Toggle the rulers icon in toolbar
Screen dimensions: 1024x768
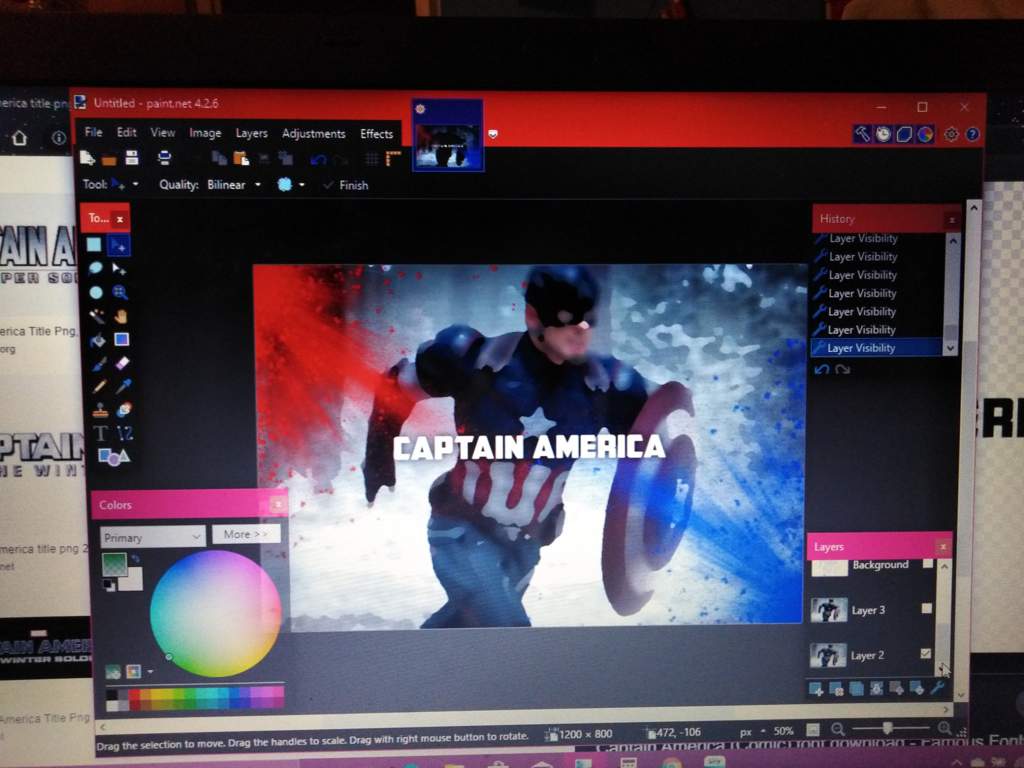392,159
